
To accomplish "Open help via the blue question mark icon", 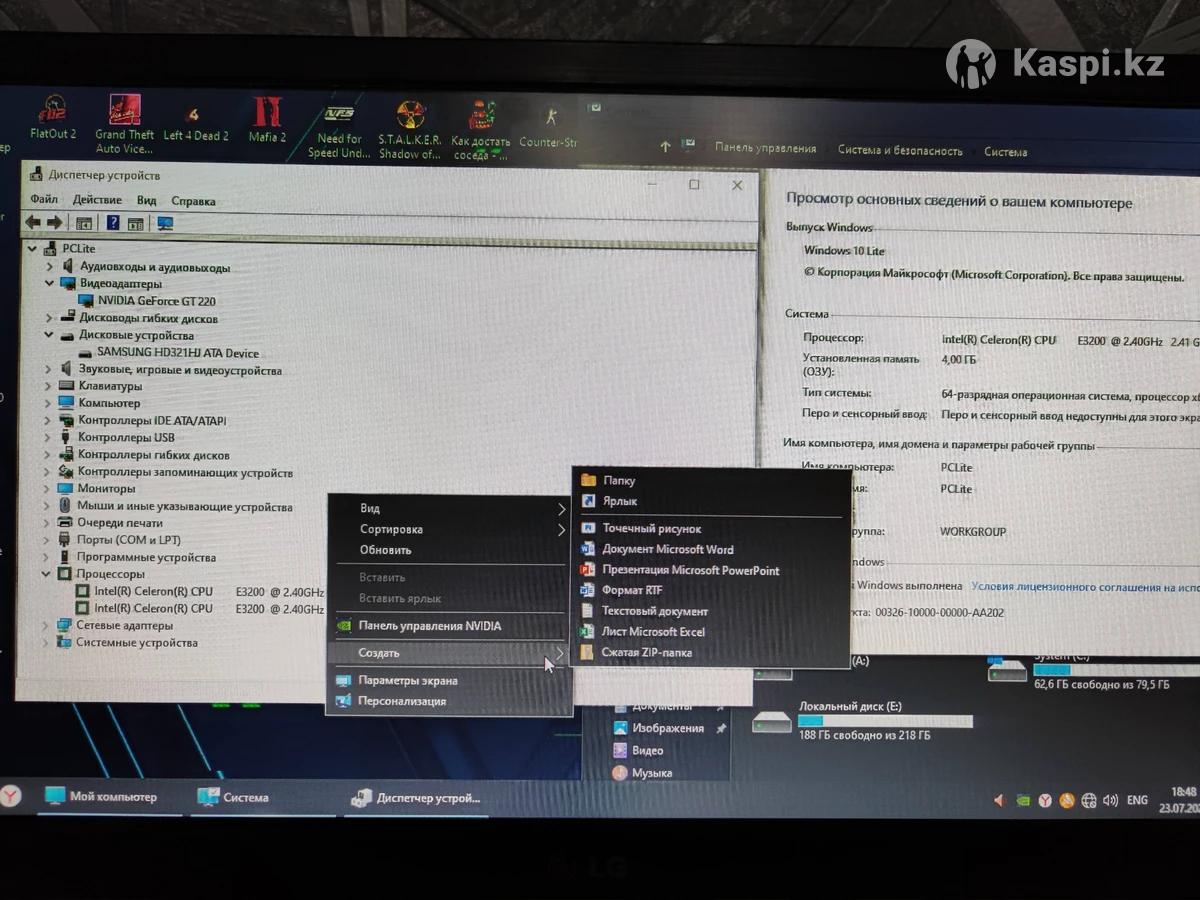I will coord(113,223).
